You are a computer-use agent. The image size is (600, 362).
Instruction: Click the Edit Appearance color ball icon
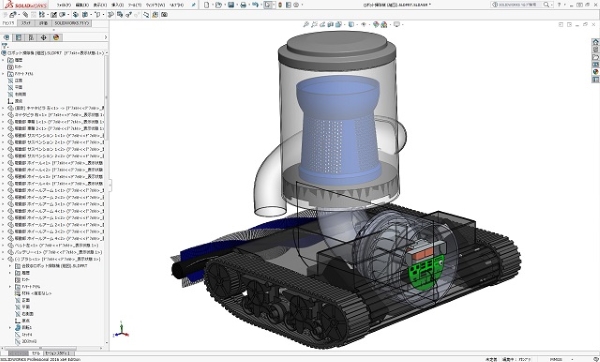tap(376, 24)
